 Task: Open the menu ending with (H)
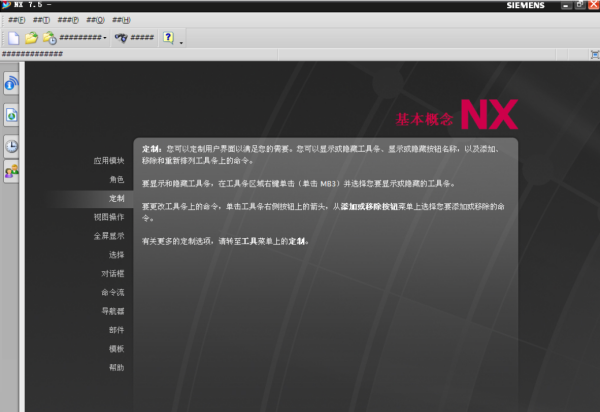[120, 20]
